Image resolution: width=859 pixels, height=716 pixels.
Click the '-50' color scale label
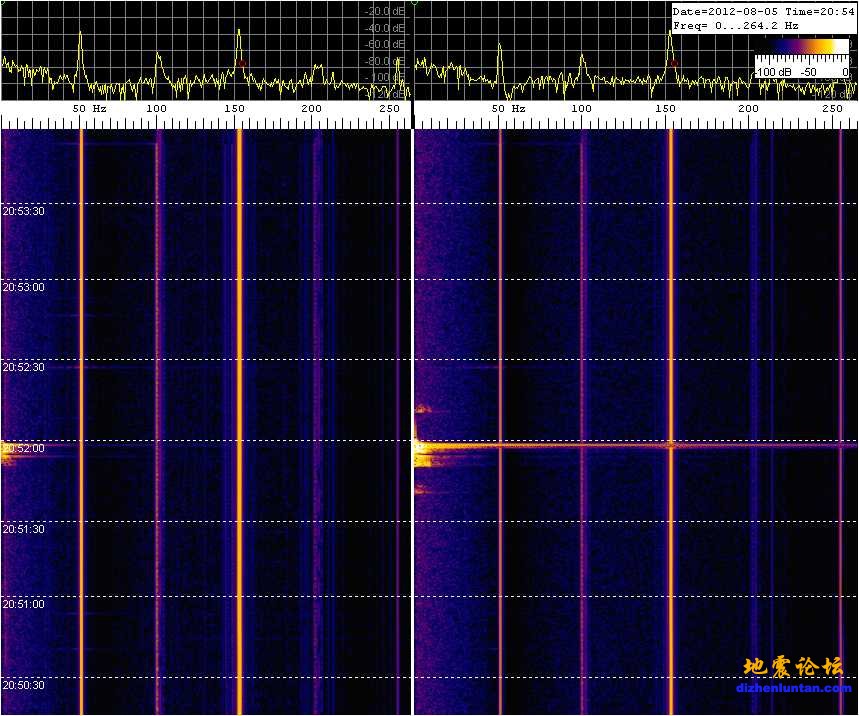[x=809, y=72]
